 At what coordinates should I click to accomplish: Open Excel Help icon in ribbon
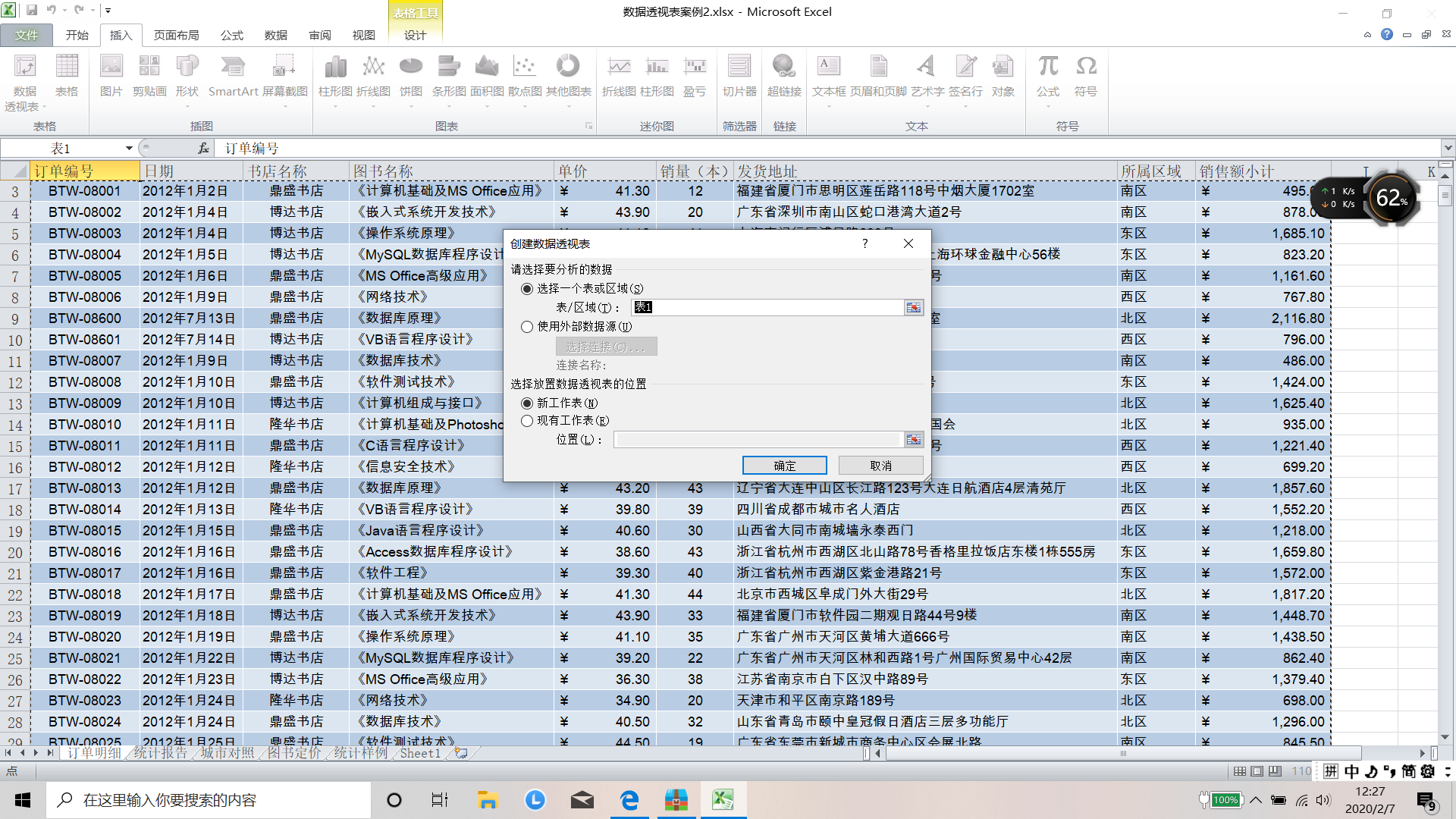click(1387, 35)
